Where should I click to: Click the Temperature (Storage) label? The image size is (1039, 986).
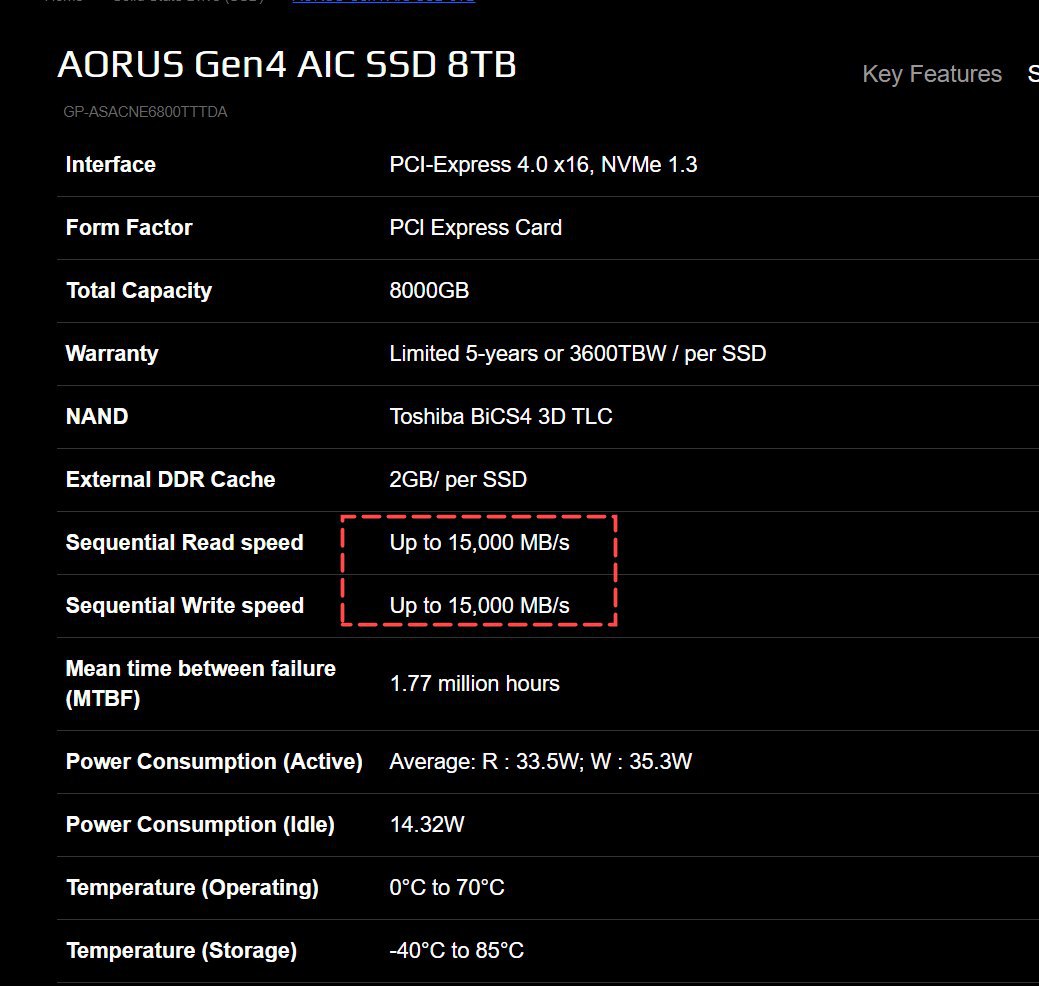[x=182, y=950]
